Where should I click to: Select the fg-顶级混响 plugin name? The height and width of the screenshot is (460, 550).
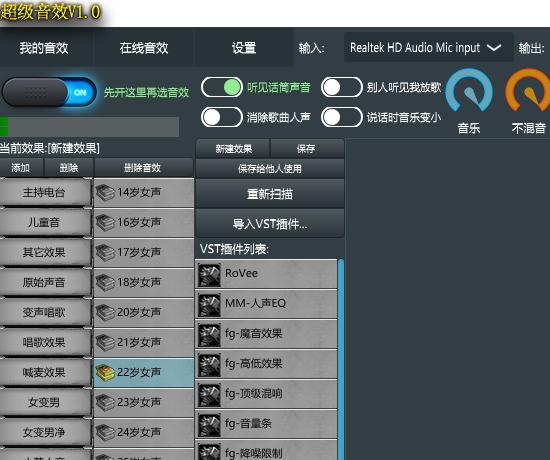click(x=253, y=393)
